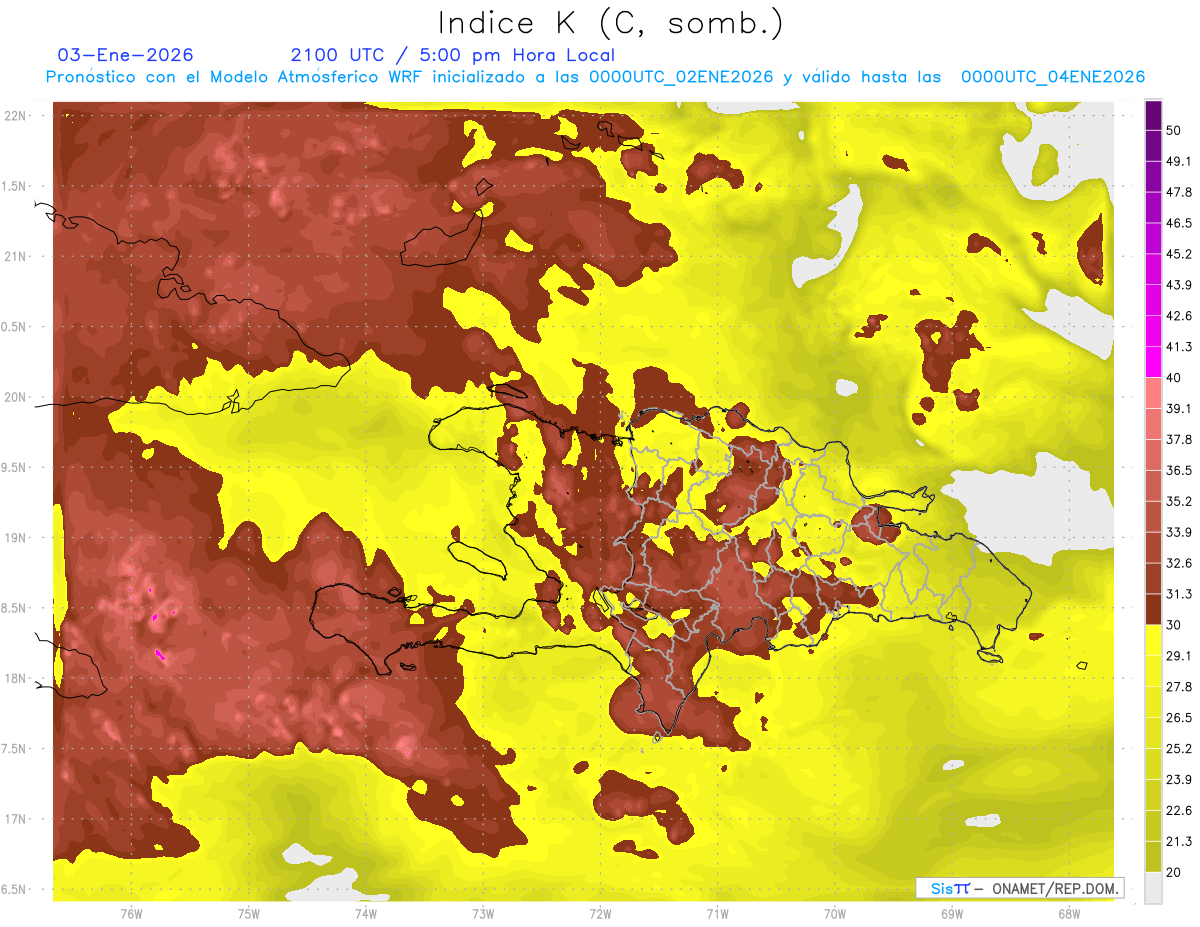Click the colorbar value "41.3"

pyautogui.click(x=1178, y=347)
